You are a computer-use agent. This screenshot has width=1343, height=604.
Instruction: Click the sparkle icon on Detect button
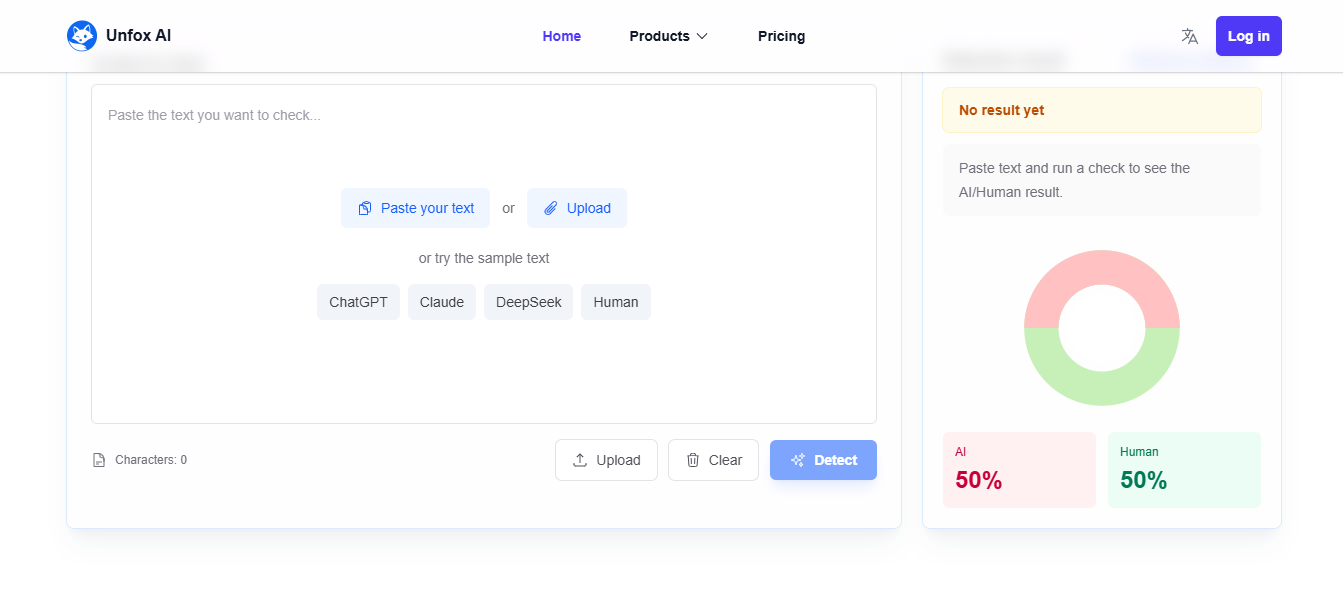[798, 460]
